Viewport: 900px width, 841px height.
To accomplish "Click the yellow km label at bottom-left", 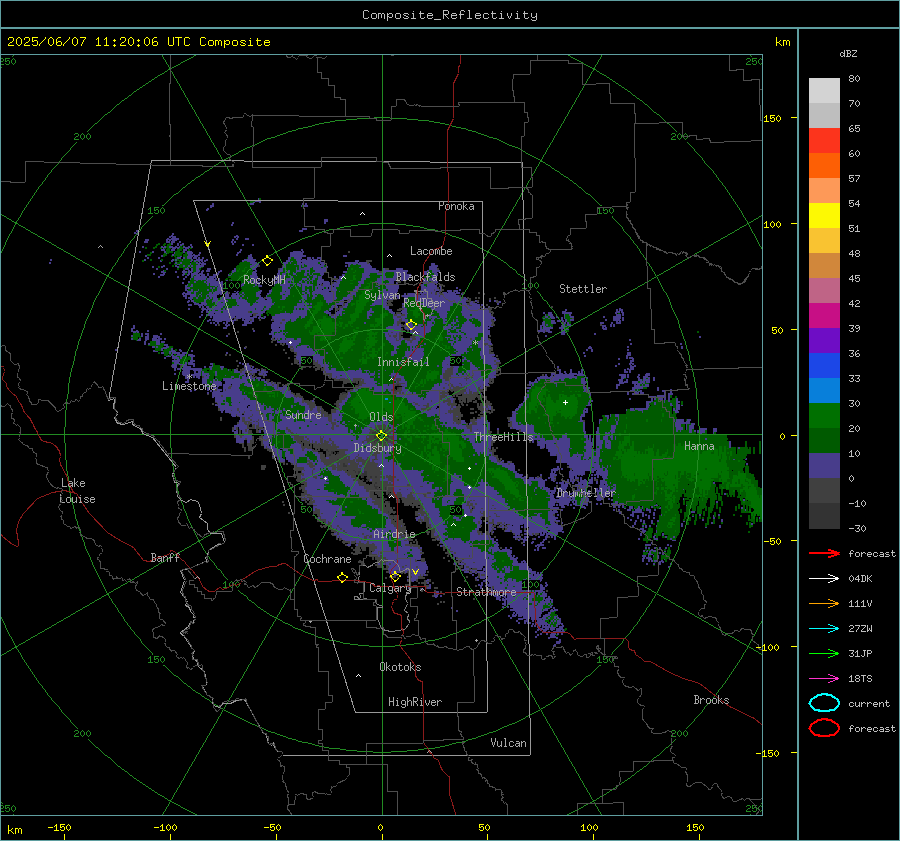I will (14, 830).
